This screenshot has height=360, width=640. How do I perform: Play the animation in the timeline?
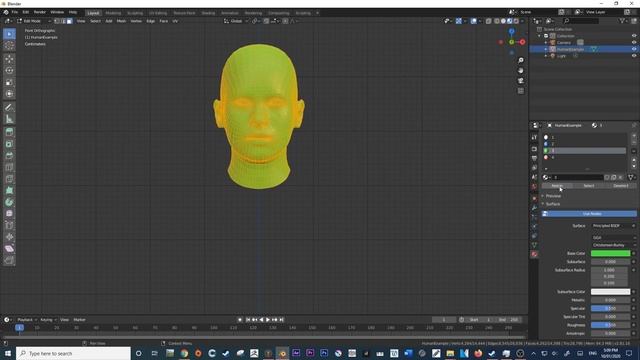(268, 320)
